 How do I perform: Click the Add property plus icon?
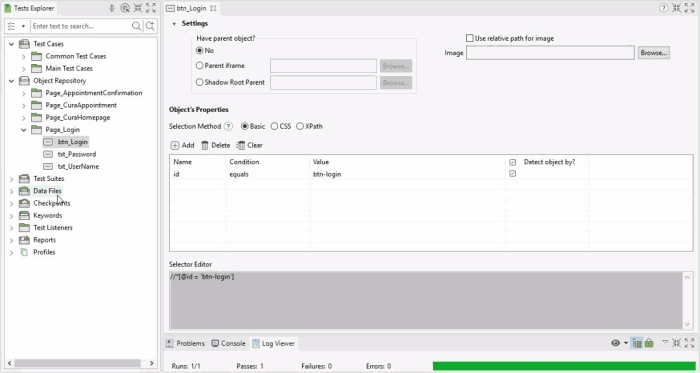[x=175, y=145]
